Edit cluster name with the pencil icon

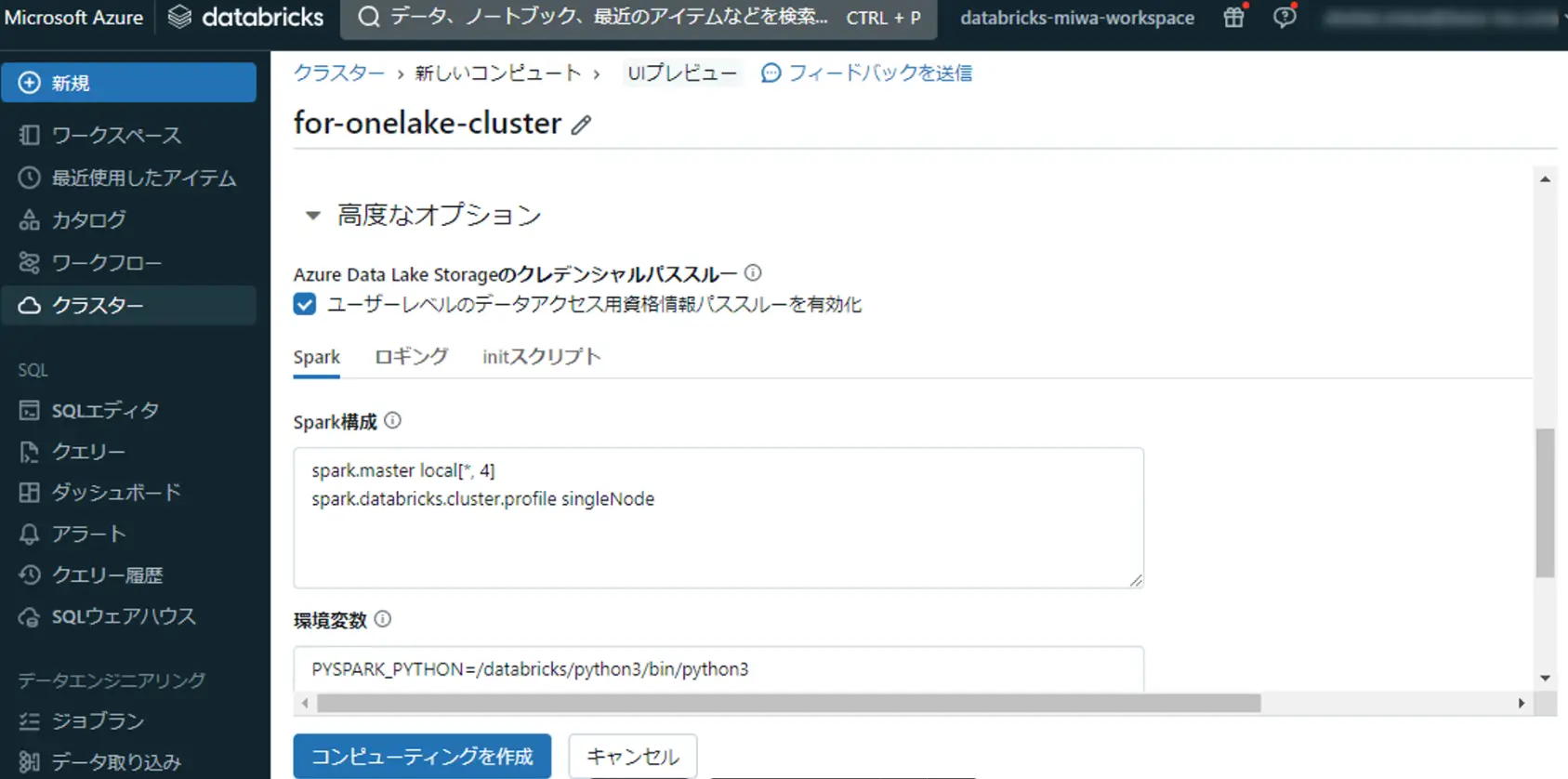click(x=582, y=125)
